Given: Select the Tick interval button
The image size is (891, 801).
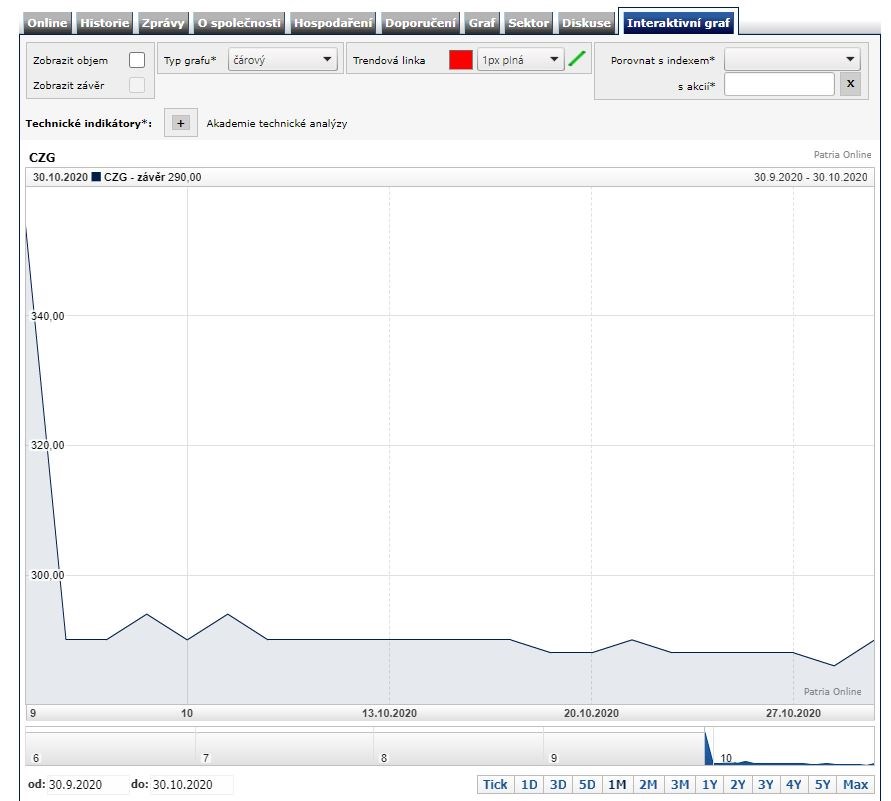Looking at the screenshot, I should 495,785.
